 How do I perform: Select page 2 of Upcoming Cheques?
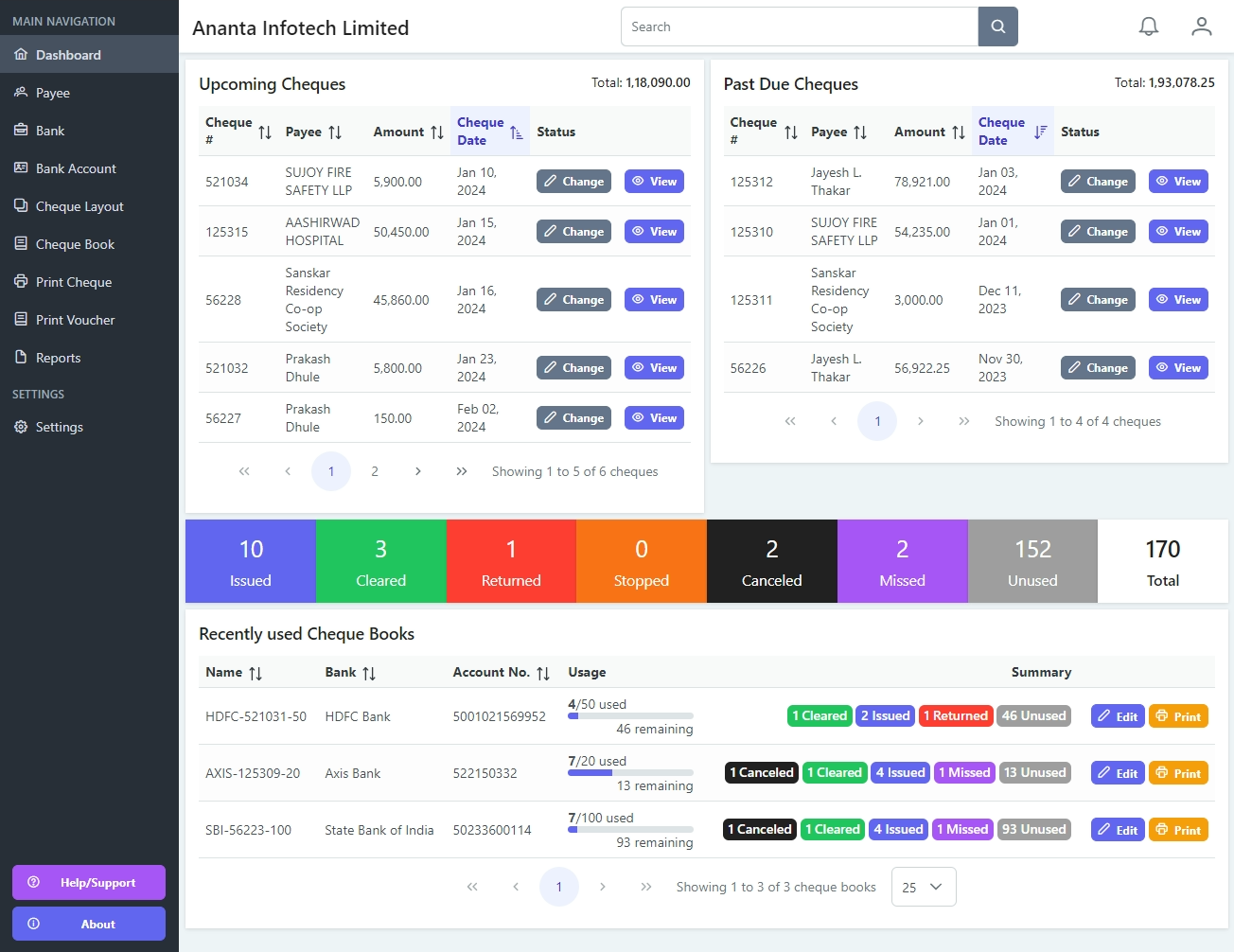tap(375, 471)
